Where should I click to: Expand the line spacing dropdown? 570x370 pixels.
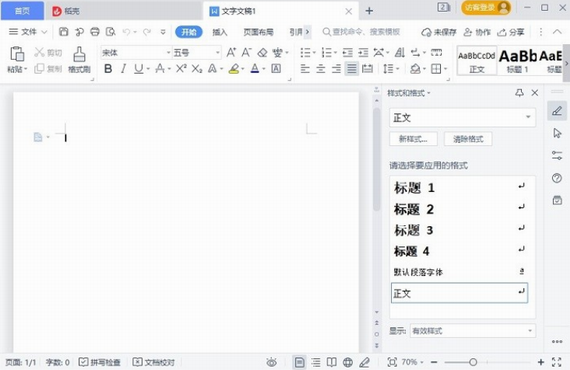[398, 68]
